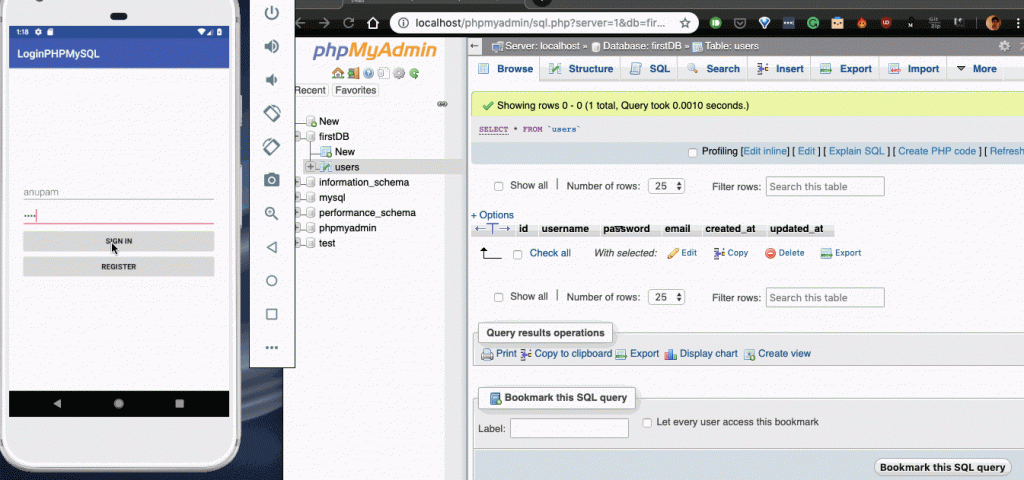Click the GitZip extension icon
1024x480 pixels.
(x=934, y=23)
